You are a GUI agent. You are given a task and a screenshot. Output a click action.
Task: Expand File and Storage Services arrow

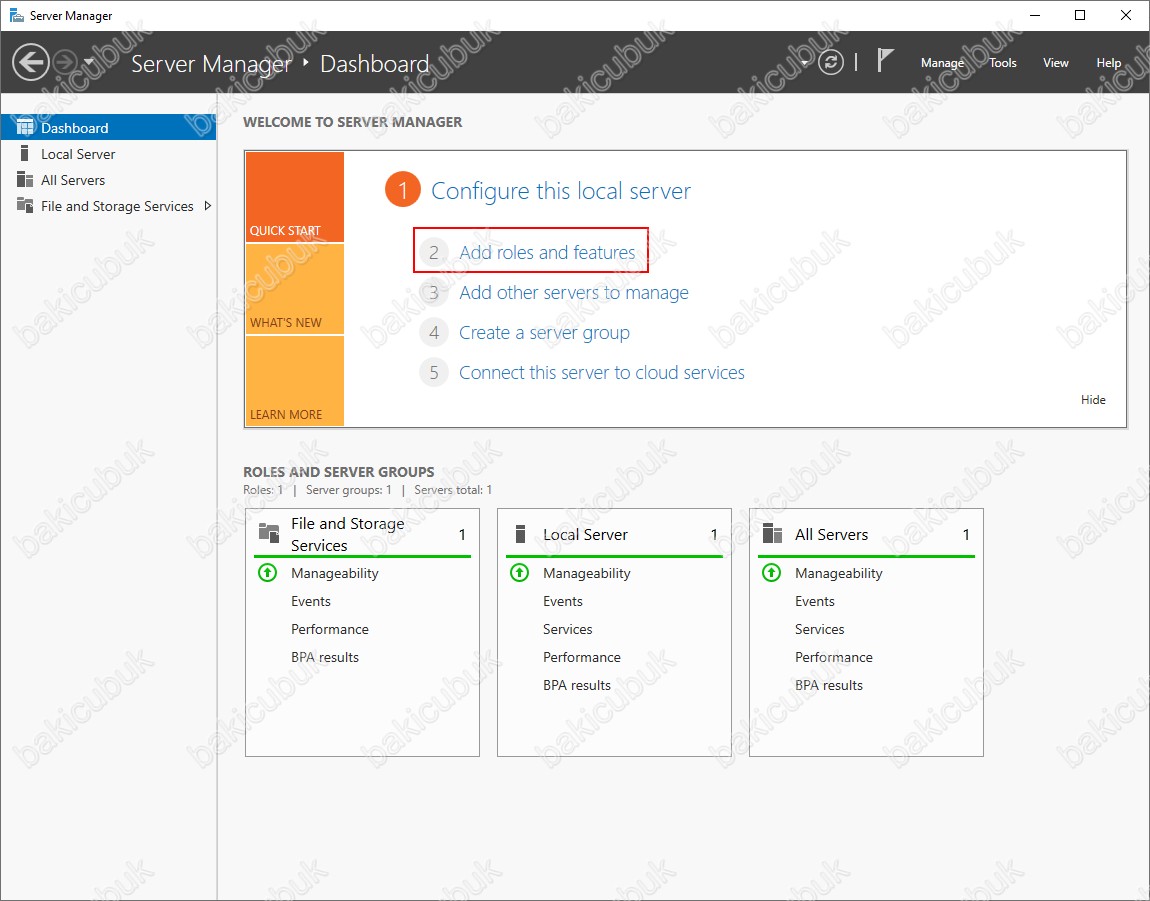(208, 206)
